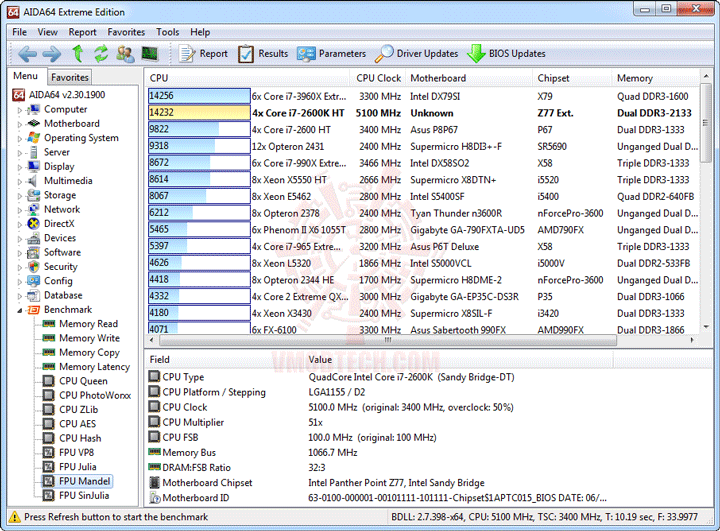This screenshot has height=531, width=720.
Task: Expand the Security tree node
Action: 20,267
